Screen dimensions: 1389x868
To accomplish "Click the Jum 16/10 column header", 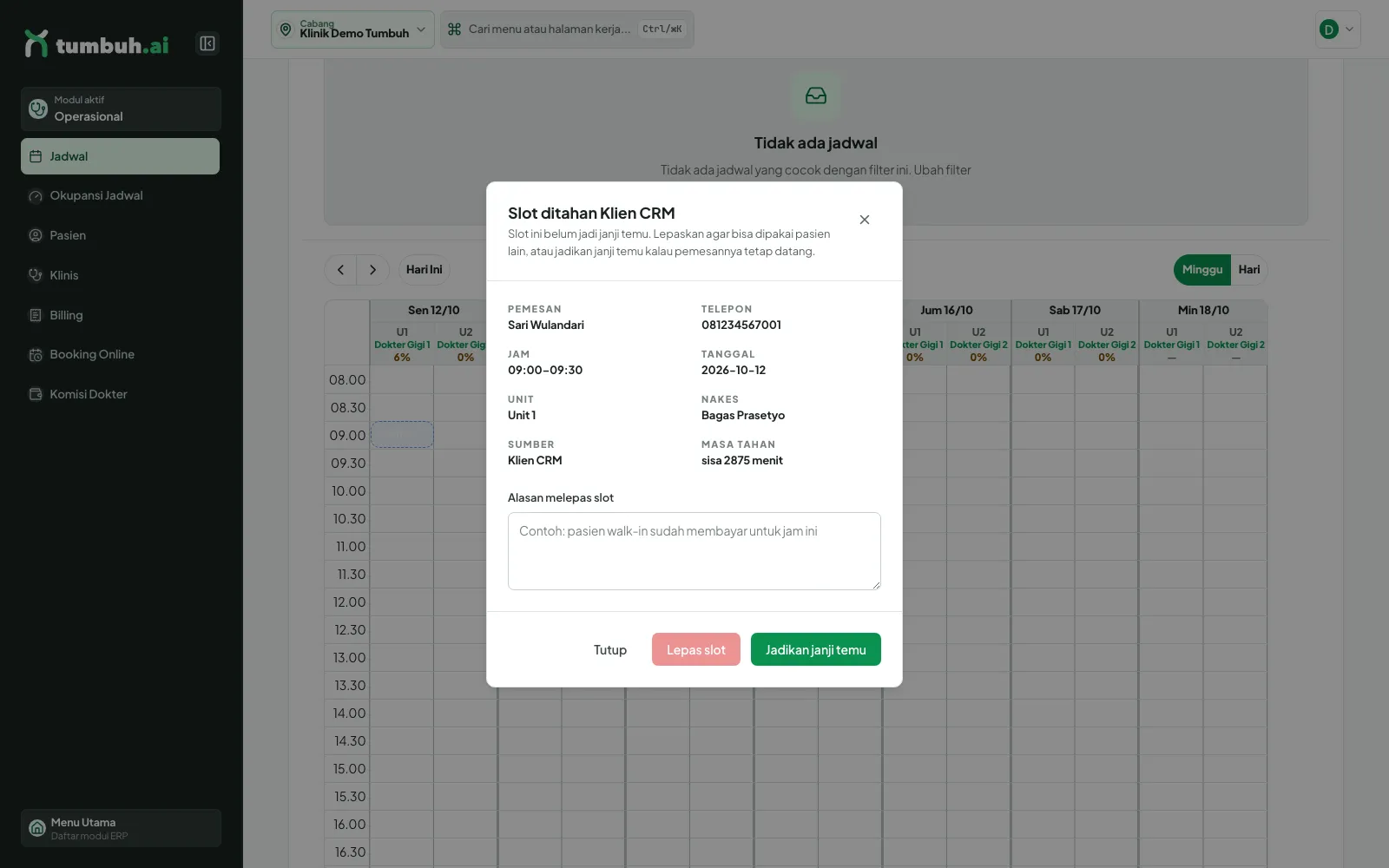I will (x=946, y=310).
